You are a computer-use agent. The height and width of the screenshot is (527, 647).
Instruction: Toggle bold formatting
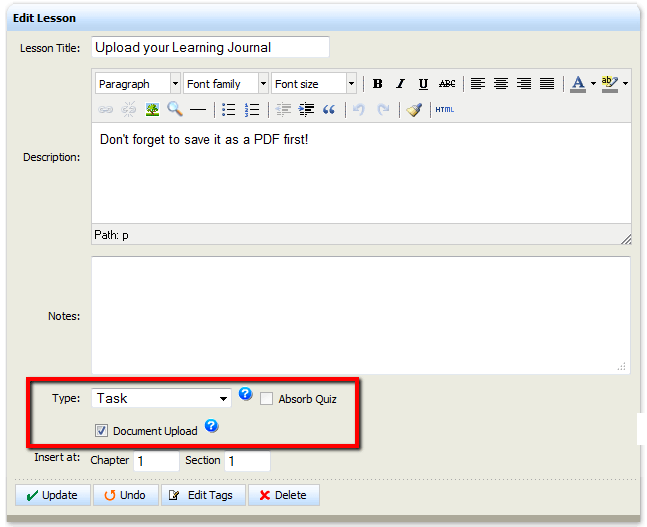tap(377, 84)
